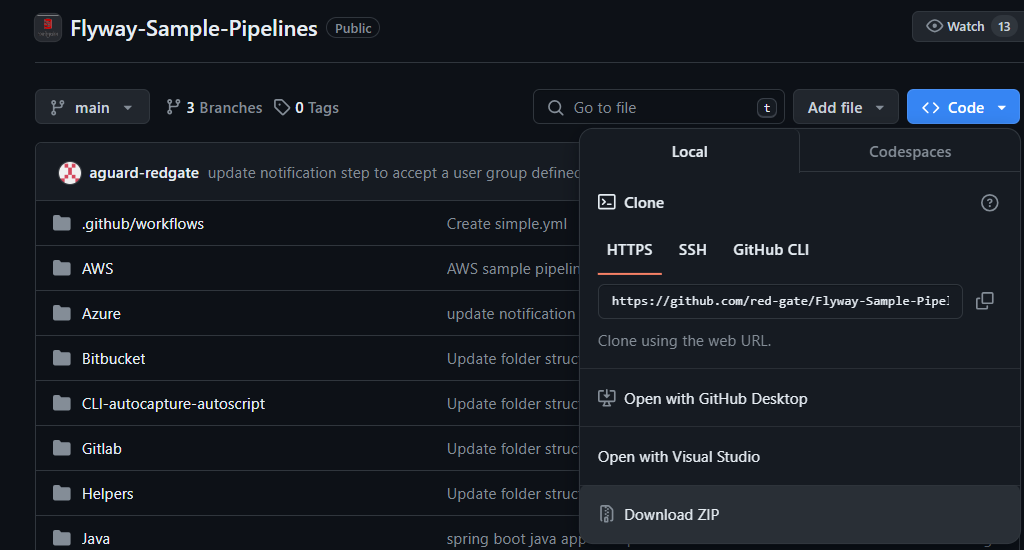Click the AWS folder icon
Screen dimensions: 1024x550
61,268
